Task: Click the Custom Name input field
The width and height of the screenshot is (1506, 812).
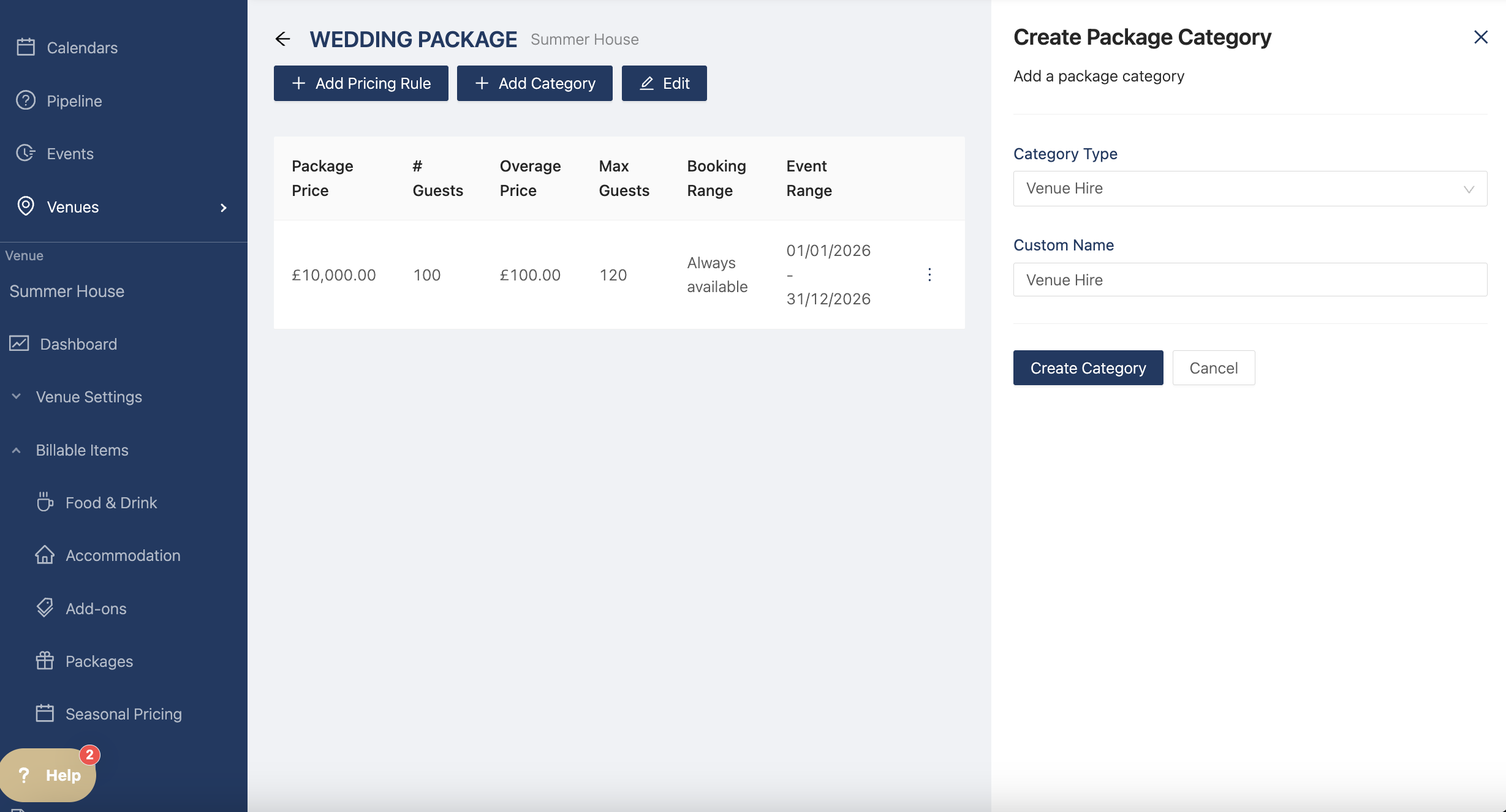Action: pyautogui.click(x=1250, y=280)
